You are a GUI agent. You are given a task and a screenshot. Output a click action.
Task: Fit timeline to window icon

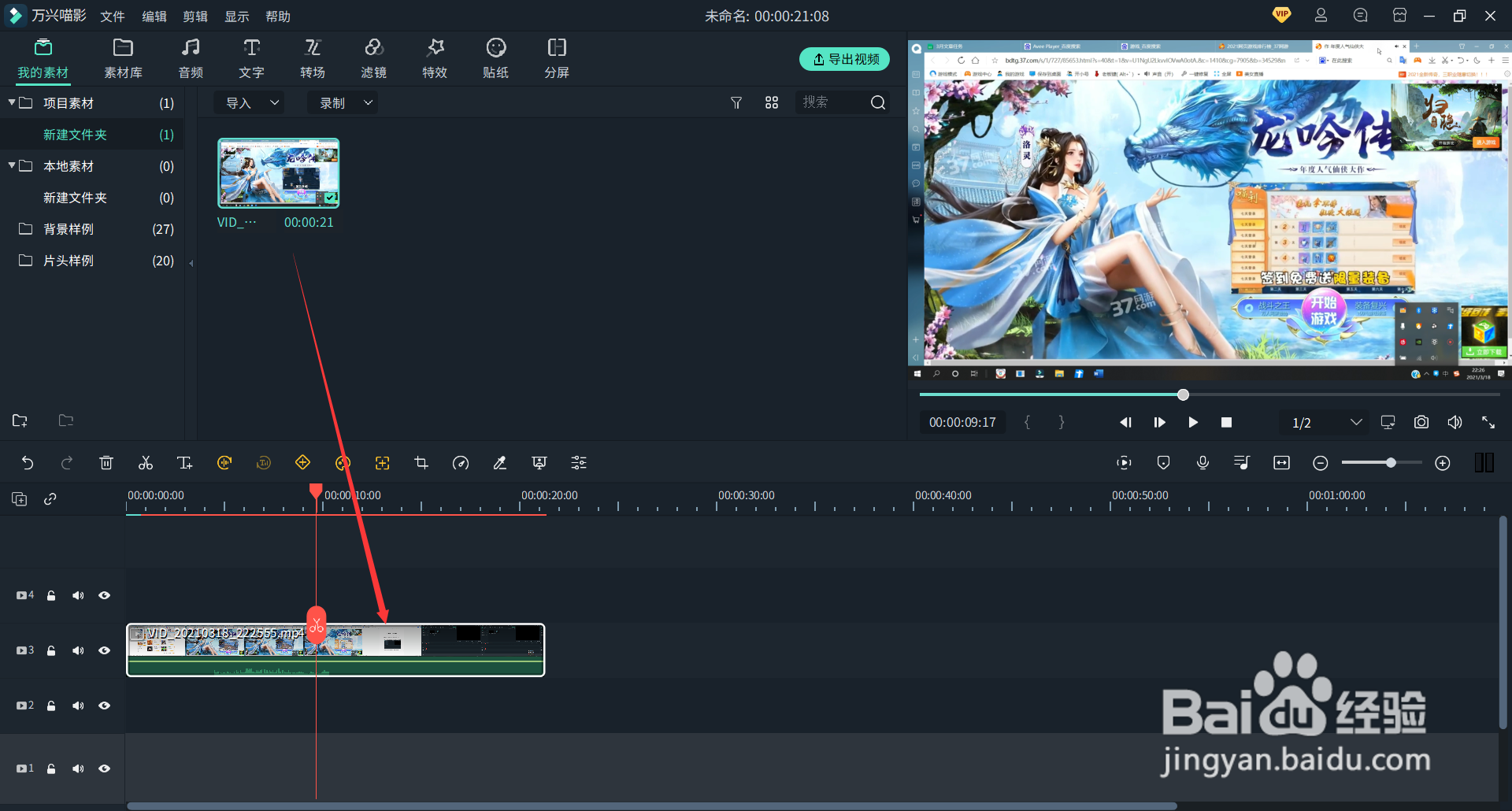[1281, 463]
